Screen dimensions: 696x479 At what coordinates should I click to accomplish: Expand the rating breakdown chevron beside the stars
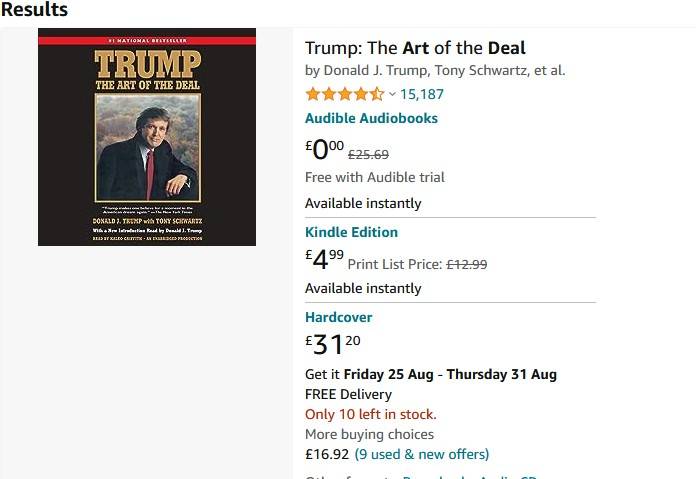click(392, 94)
